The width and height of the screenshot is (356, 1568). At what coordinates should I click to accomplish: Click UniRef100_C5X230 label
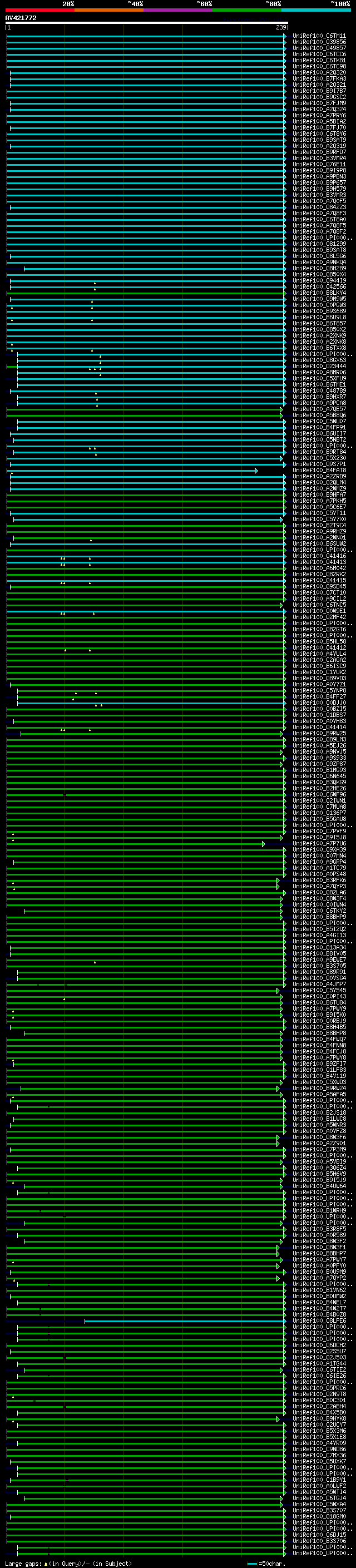[x=319, y=458]
